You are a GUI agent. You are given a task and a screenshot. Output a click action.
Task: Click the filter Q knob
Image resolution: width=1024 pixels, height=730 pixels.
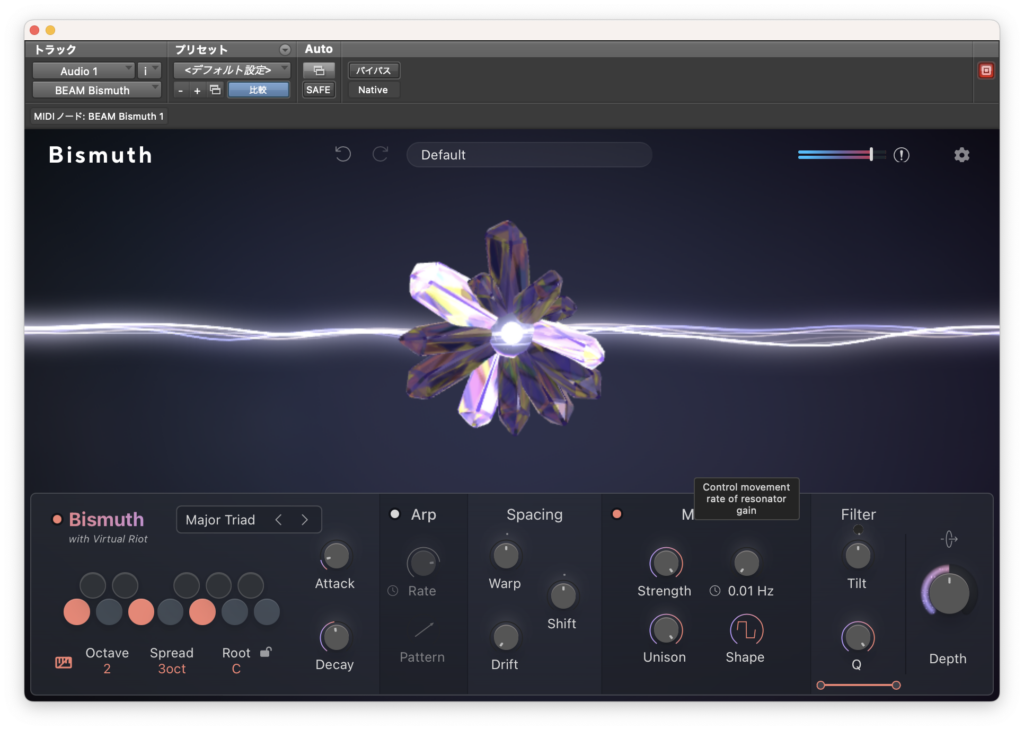point(857,637)
